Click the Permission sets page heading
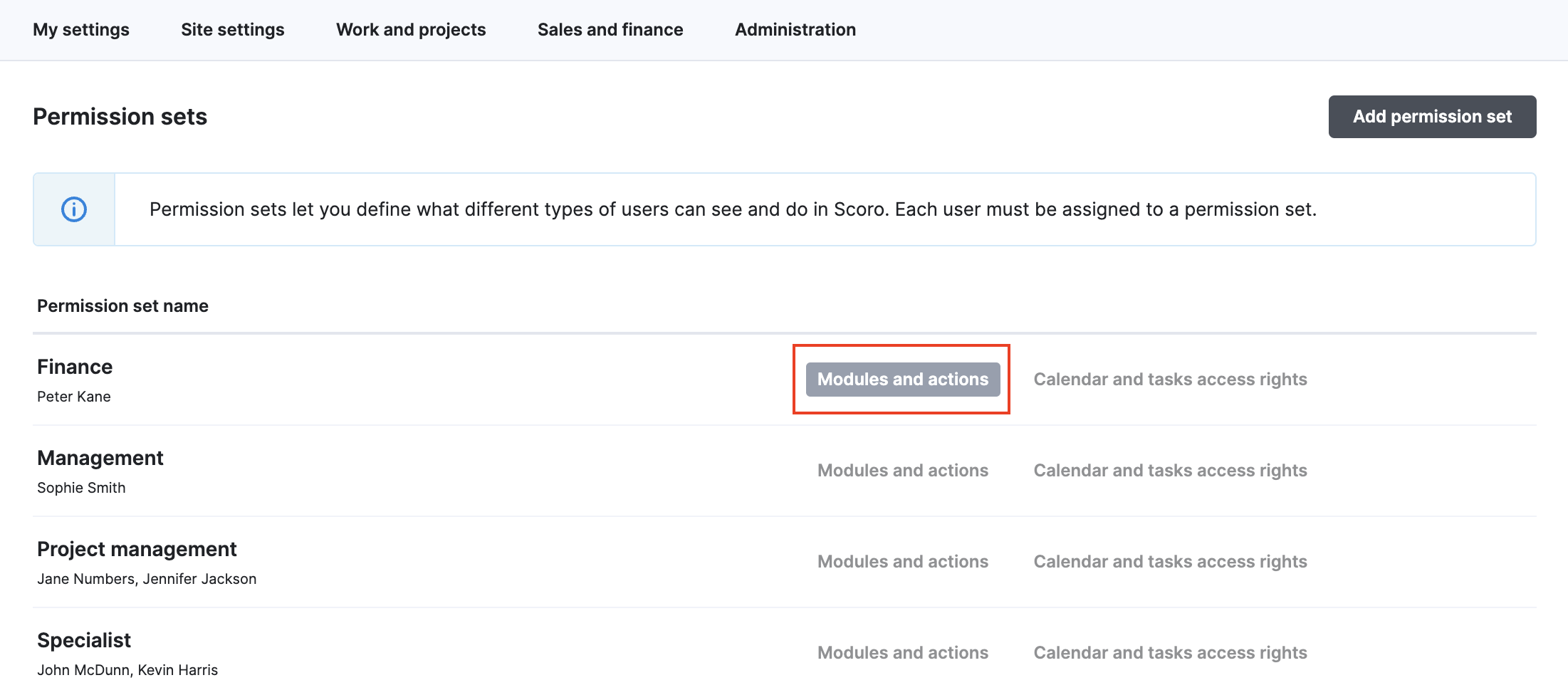This screenshot has height=695, width=1568. [120, 117]
